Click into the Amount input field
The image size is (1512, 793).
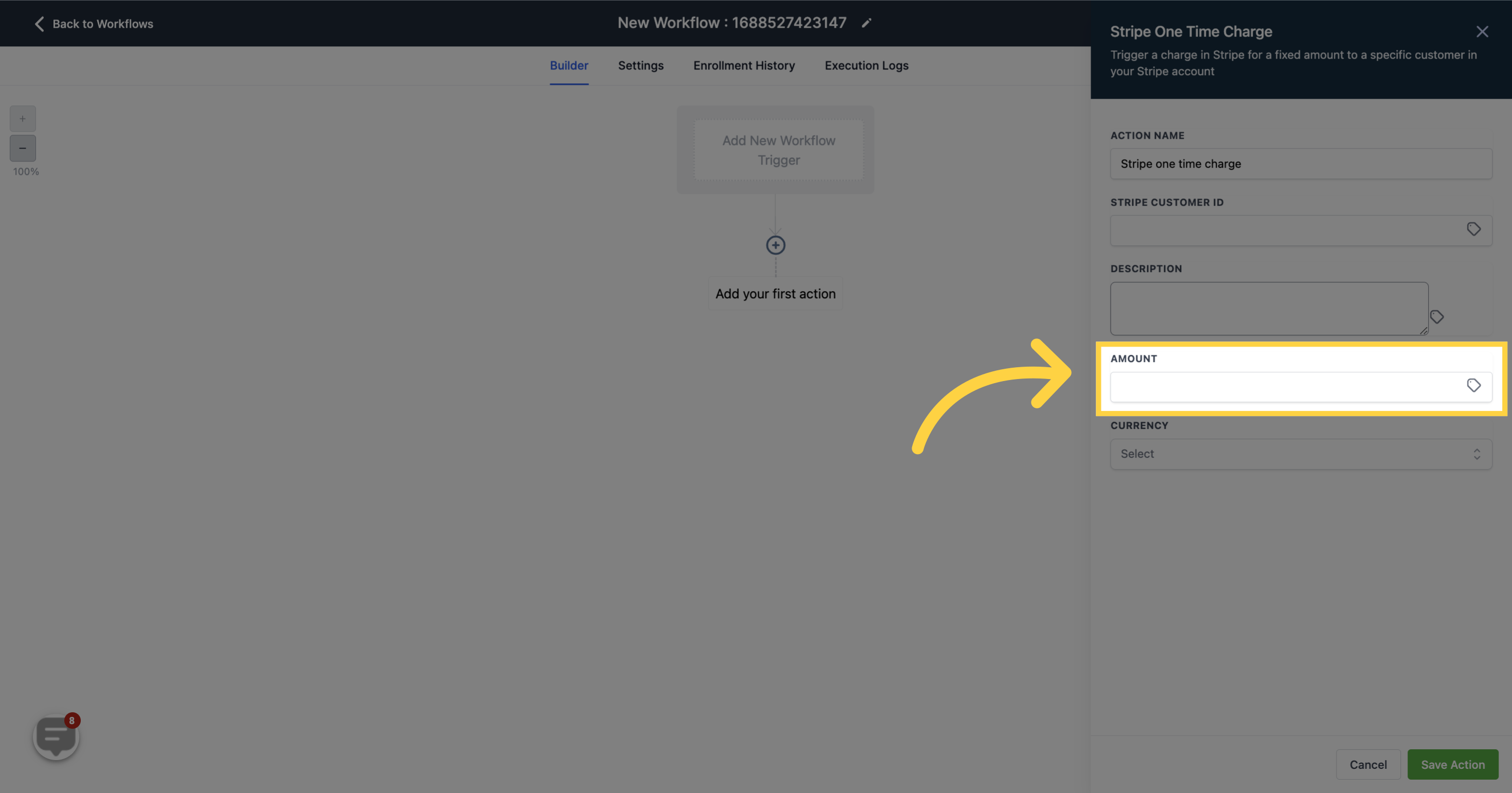1301,387
